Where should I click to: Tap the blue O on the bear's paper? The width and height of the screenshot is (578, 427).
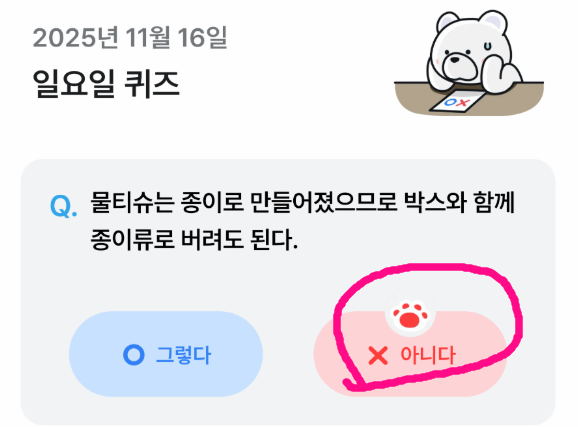pos(450,102)
